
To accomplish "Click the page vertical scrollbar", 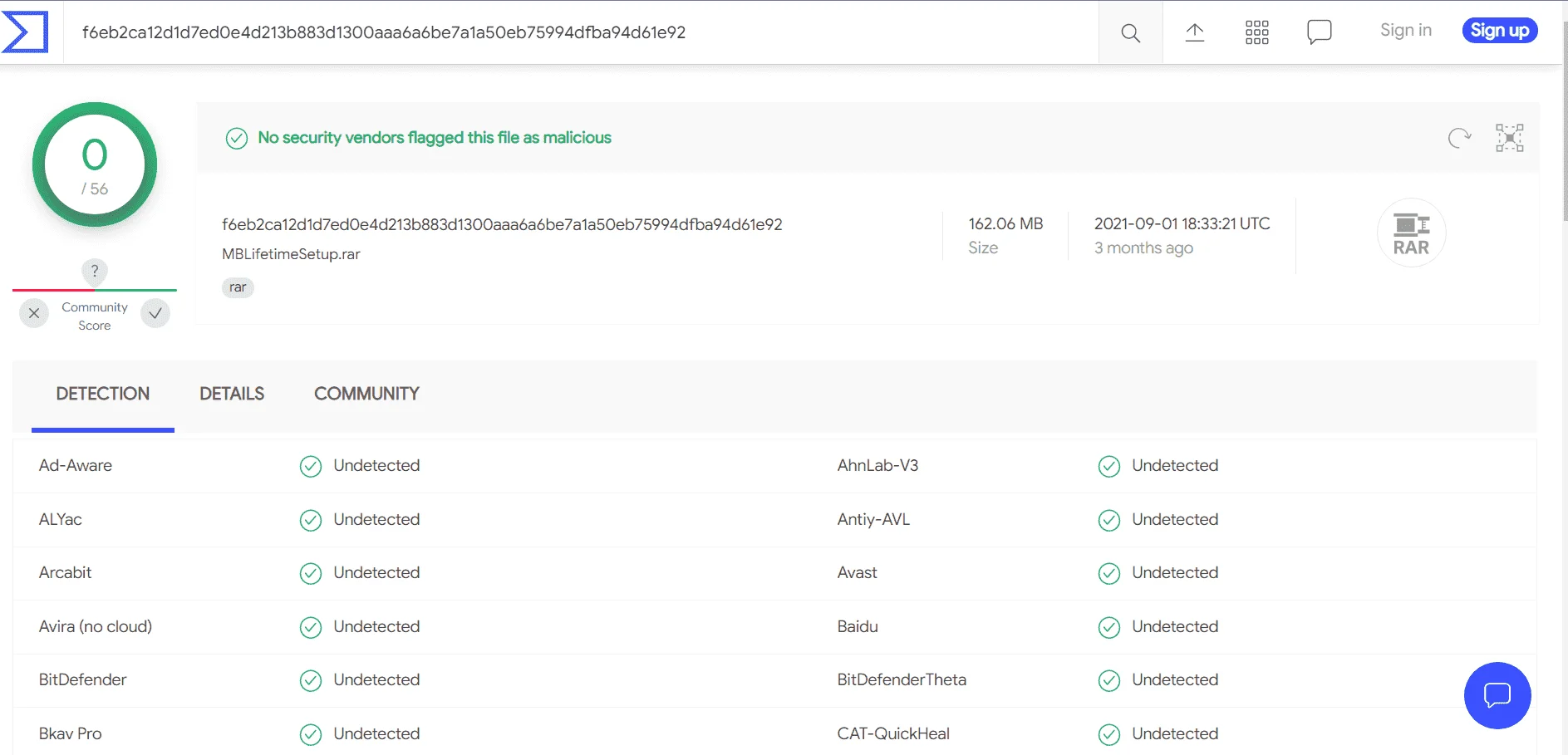I will click(x=1564, y=125).
